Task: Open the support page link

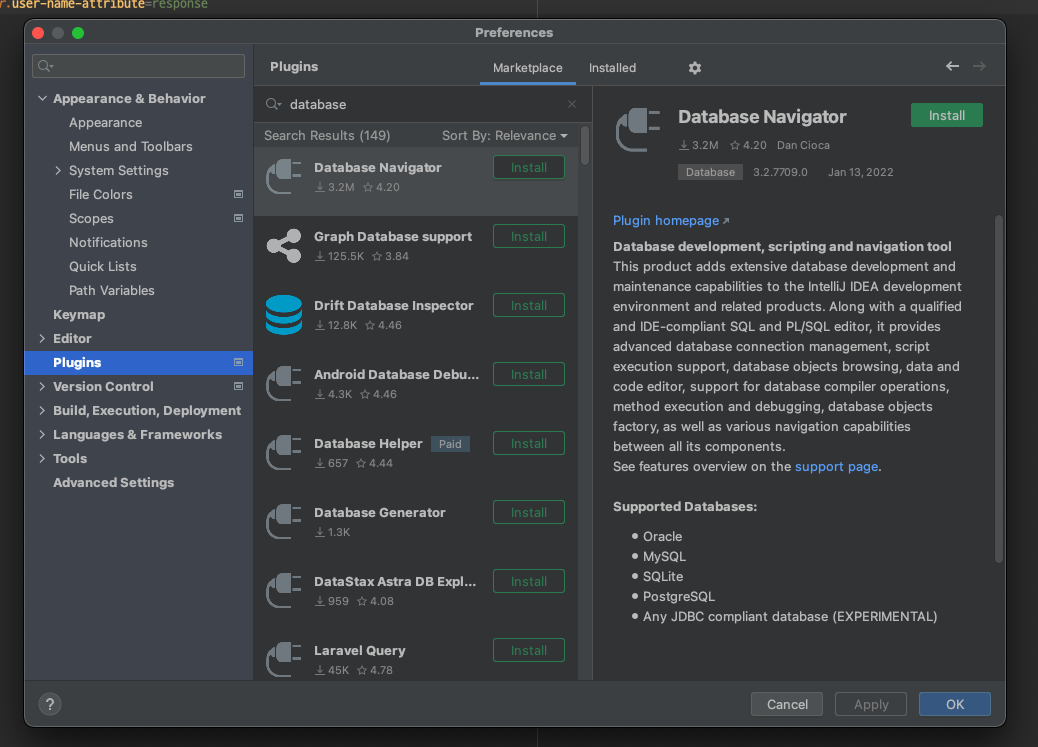Action: point(836,466)
